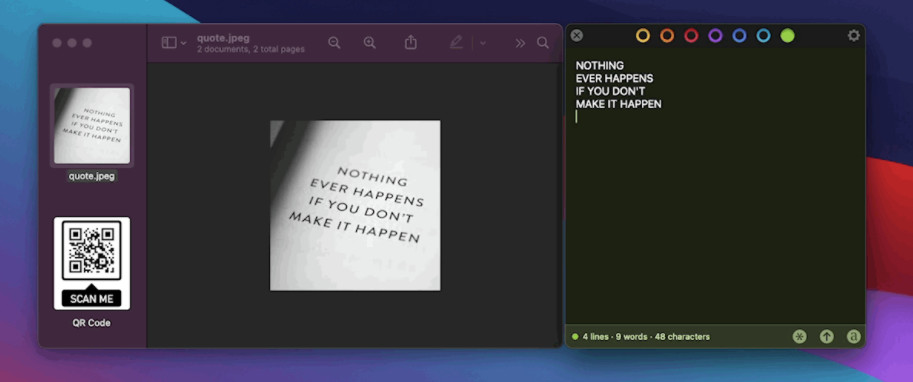Select the QR Code thumbnail

[x=92, y=263]
